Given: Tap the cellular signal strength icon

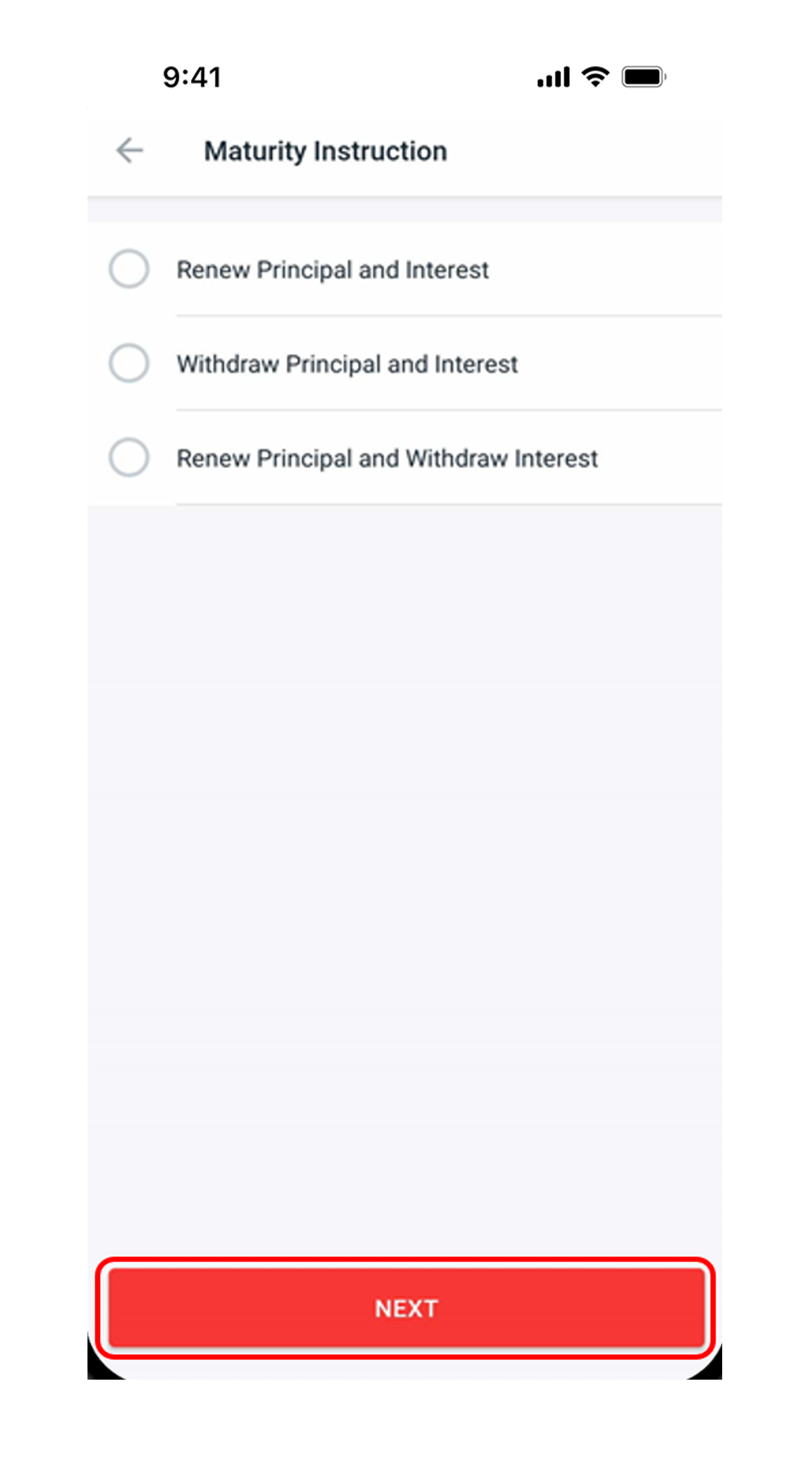Looking at the screenshot, I should click(x=553, y=77).
